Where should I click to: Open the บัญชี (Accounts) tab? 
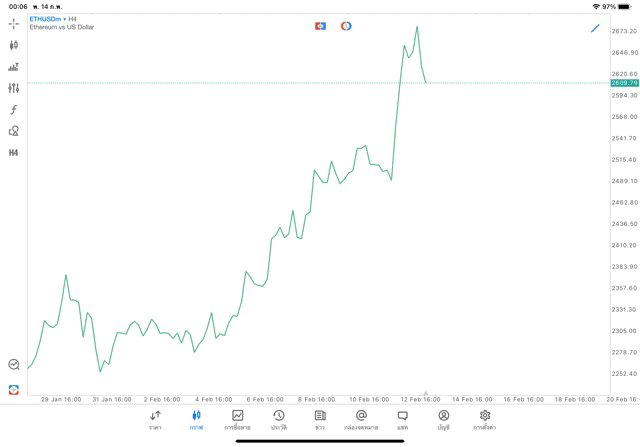(443, 420)
